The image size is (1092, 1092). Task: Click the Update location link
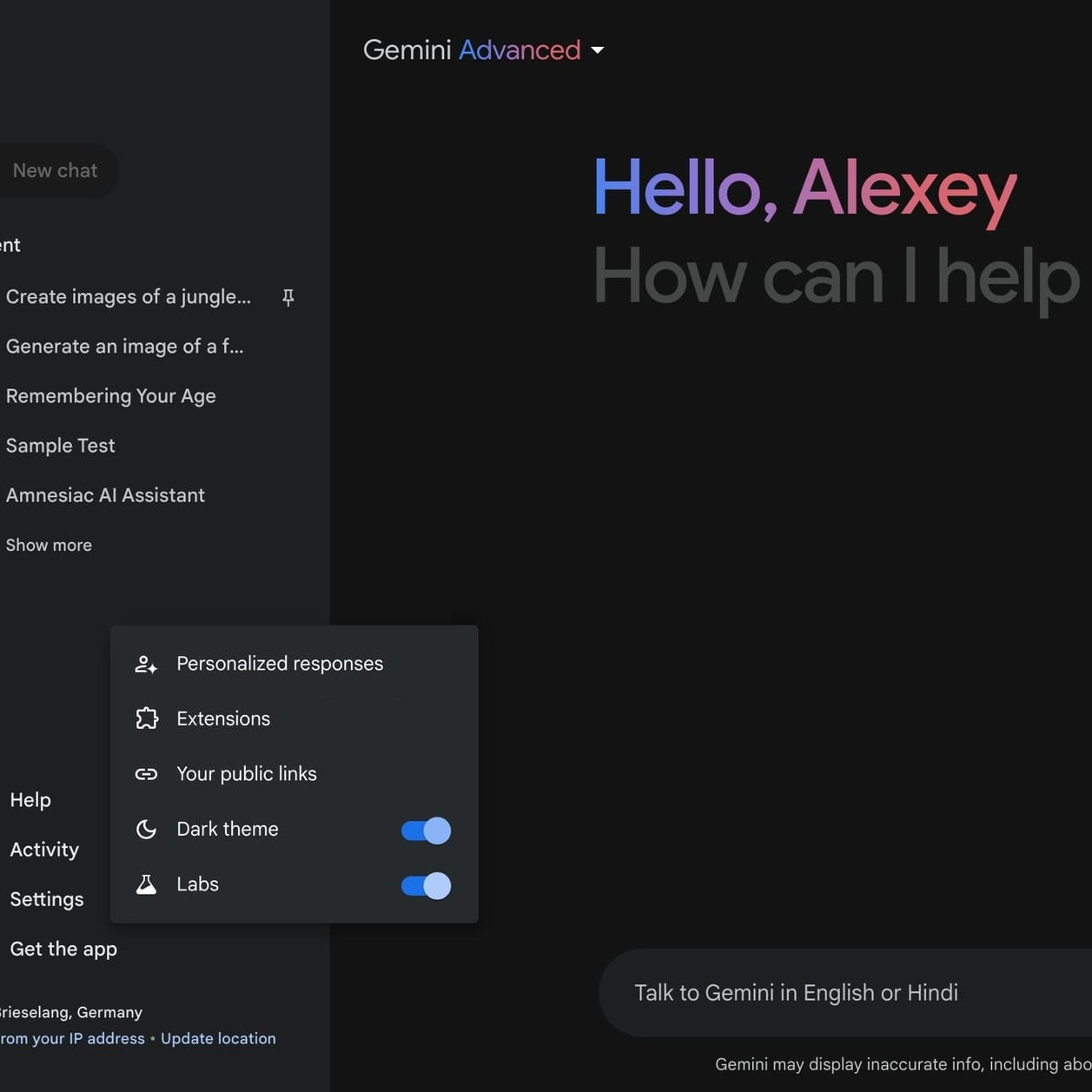(218, 1039)
